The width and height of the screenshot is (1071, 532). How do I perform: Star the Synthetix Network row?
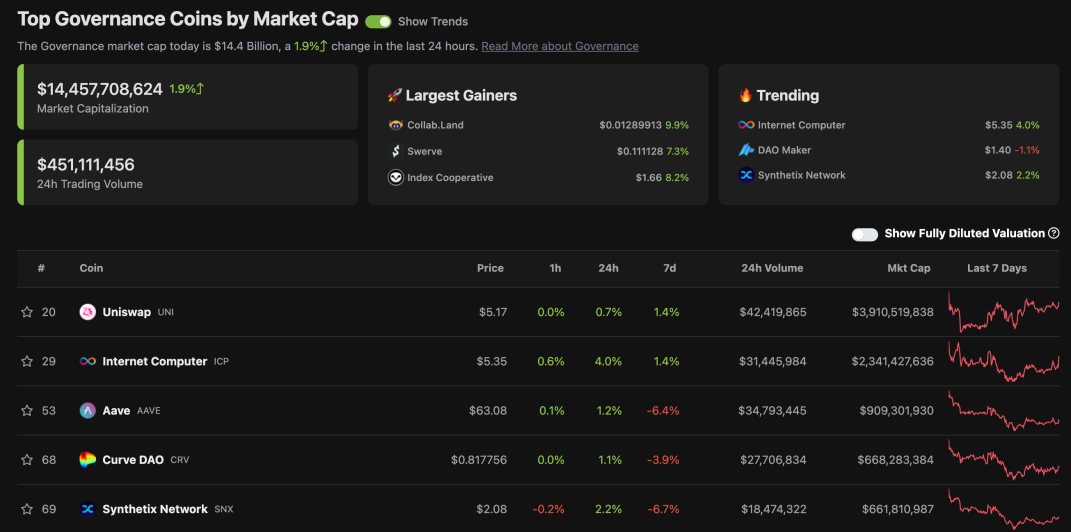coord(27,509)
